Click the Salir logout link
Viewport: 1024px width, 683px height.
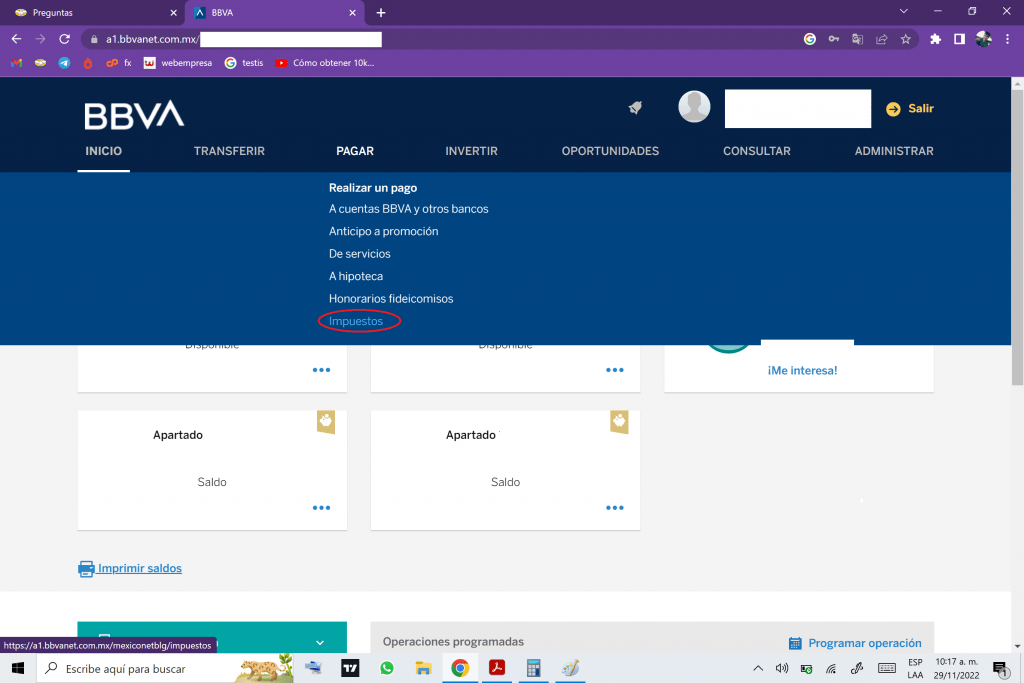point(921,108)
